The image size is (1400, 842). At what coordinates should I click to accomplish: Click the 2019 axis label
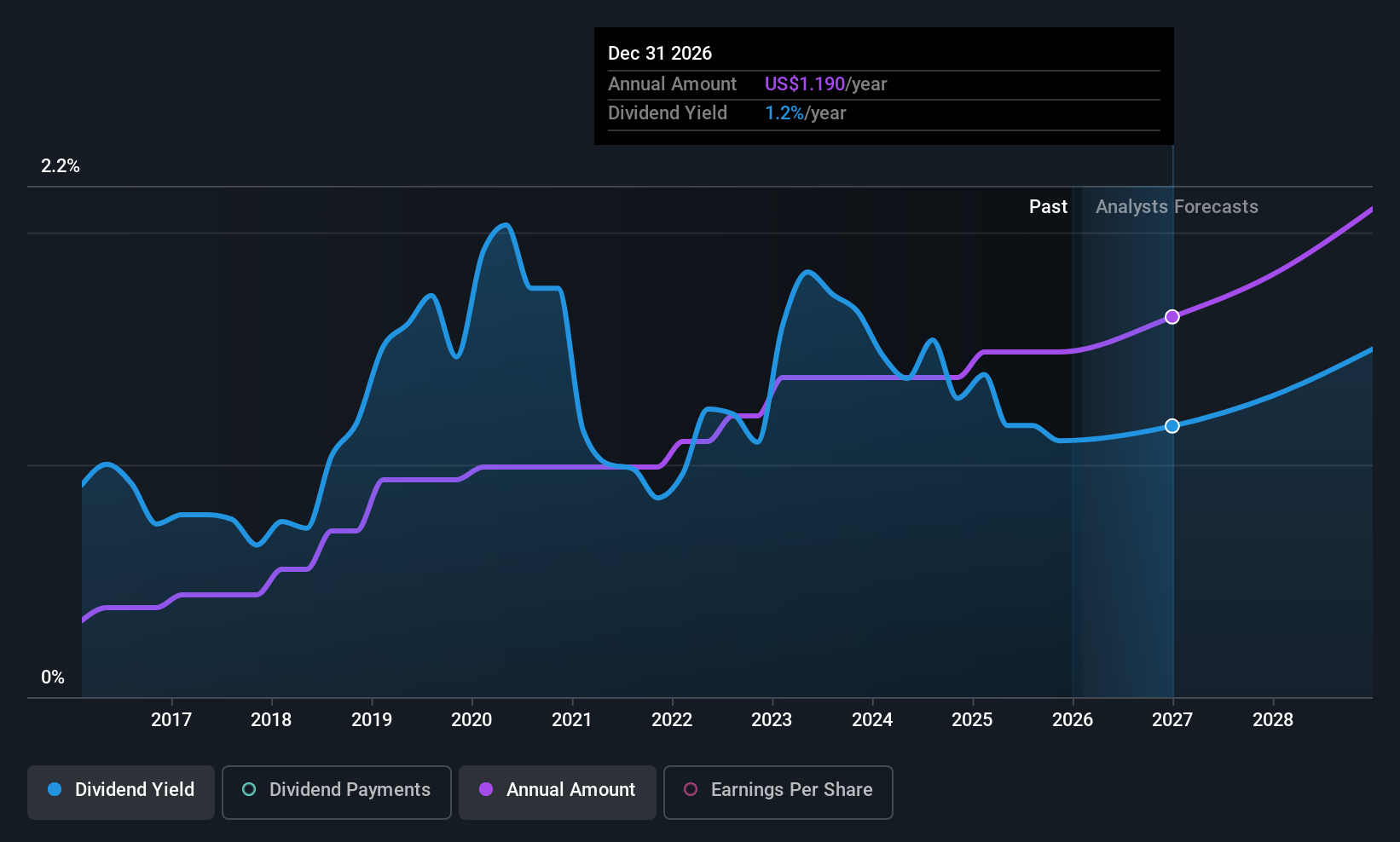372,719
